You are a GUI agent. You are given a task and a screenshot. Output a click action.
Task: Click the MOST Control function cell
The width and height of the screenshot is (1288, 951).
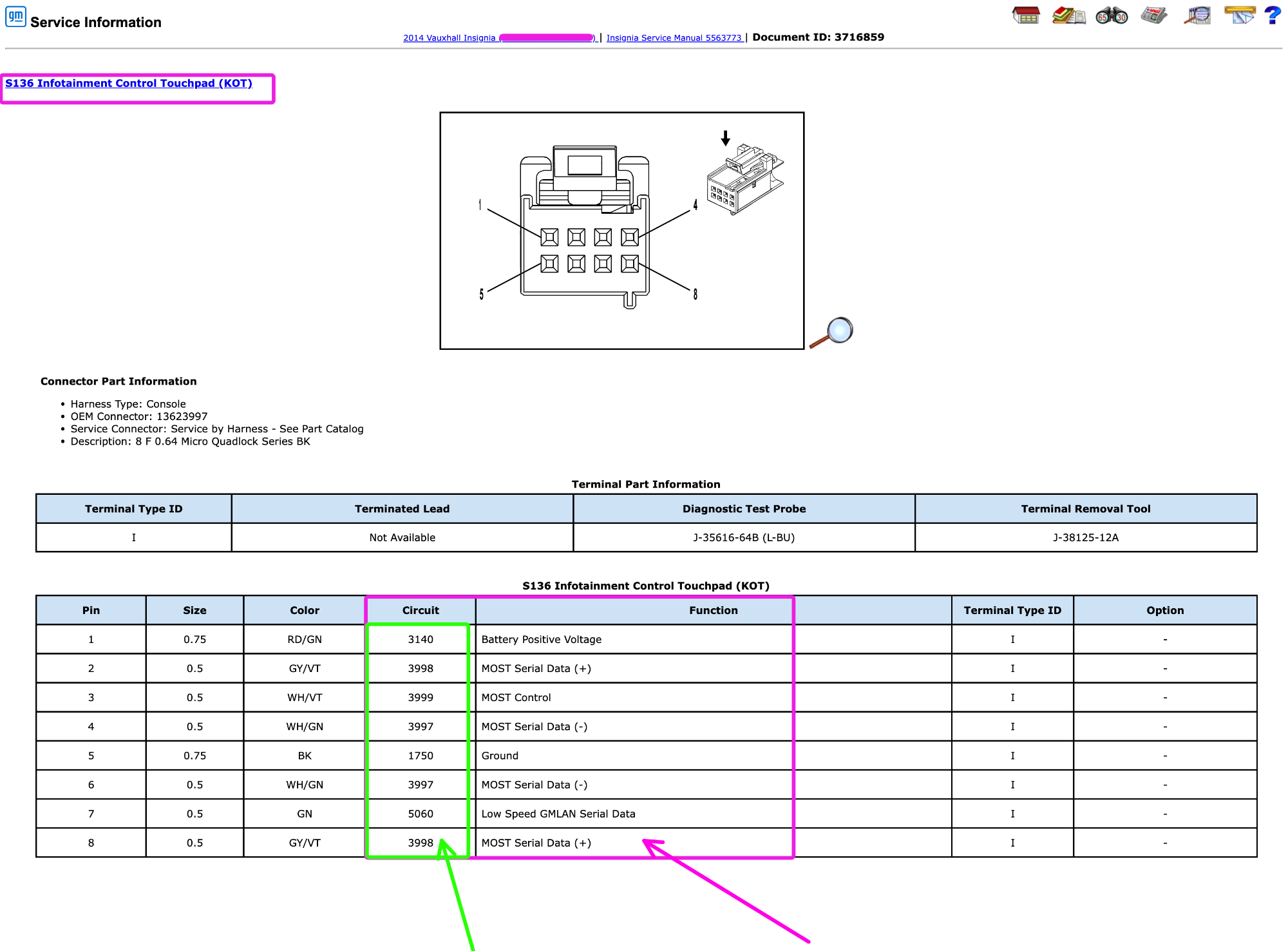click(714, 697)
